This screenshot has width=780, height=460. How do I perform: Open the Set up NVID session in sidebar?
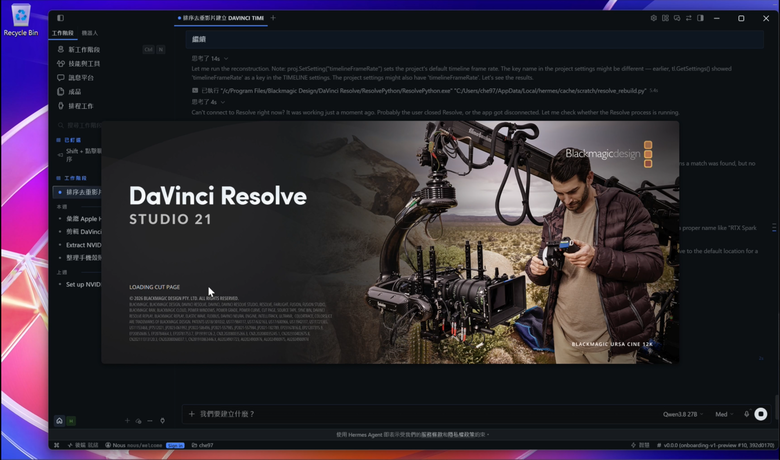(x=80, y=284)
